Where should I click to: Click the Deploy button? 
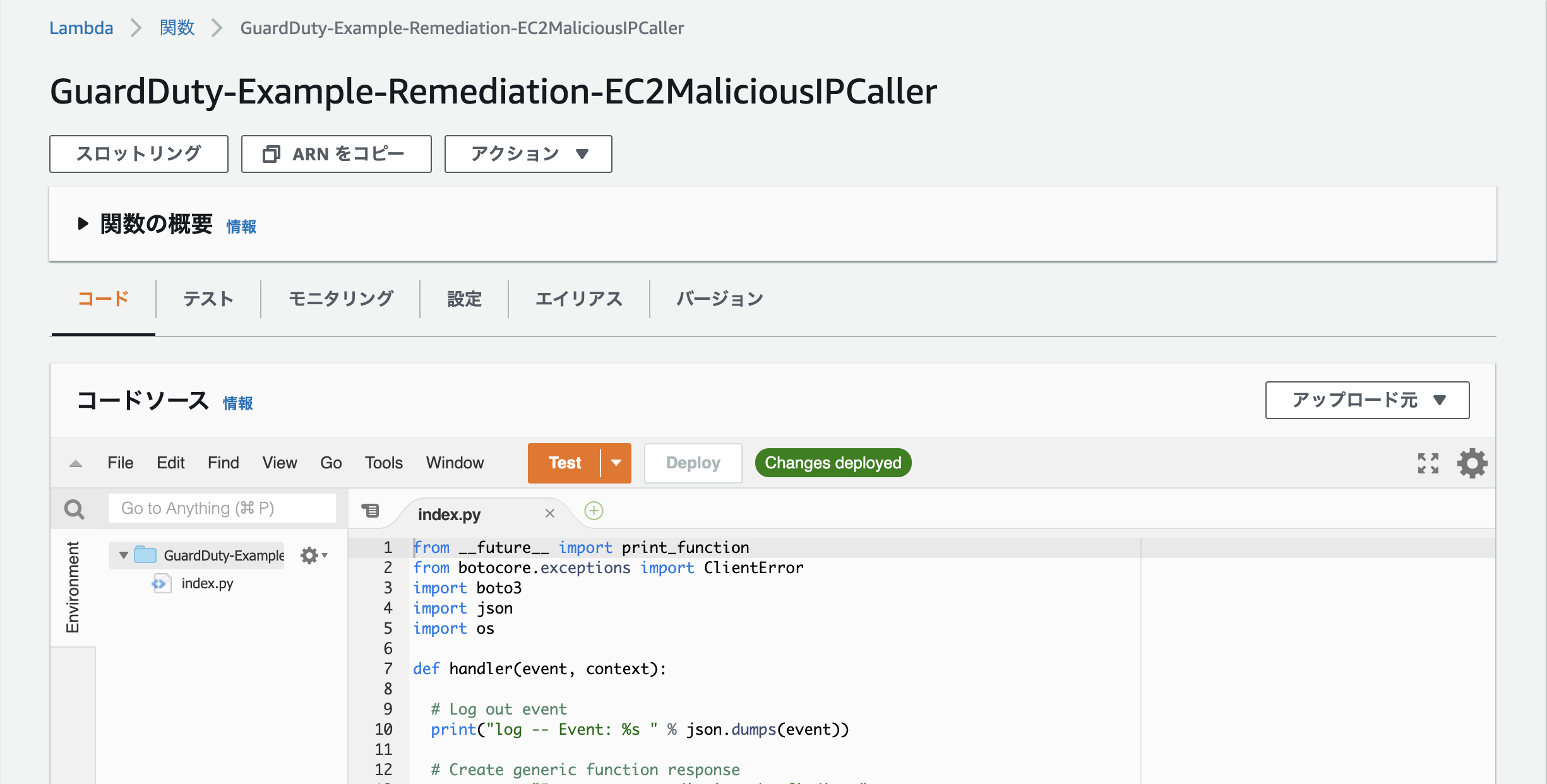pos(693,463)
